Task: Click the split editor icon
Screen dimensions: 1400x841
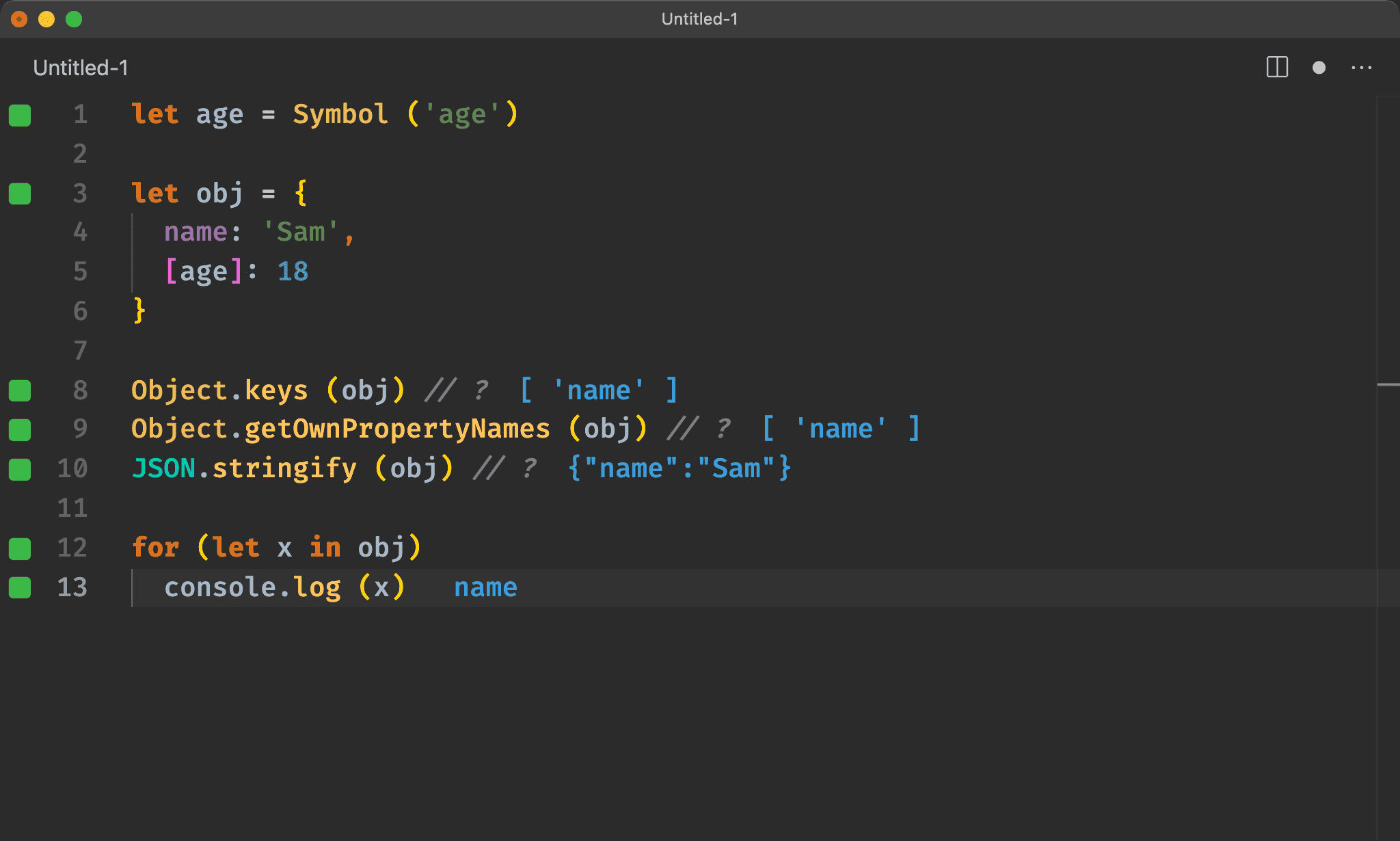Action: pos(1277,67)
